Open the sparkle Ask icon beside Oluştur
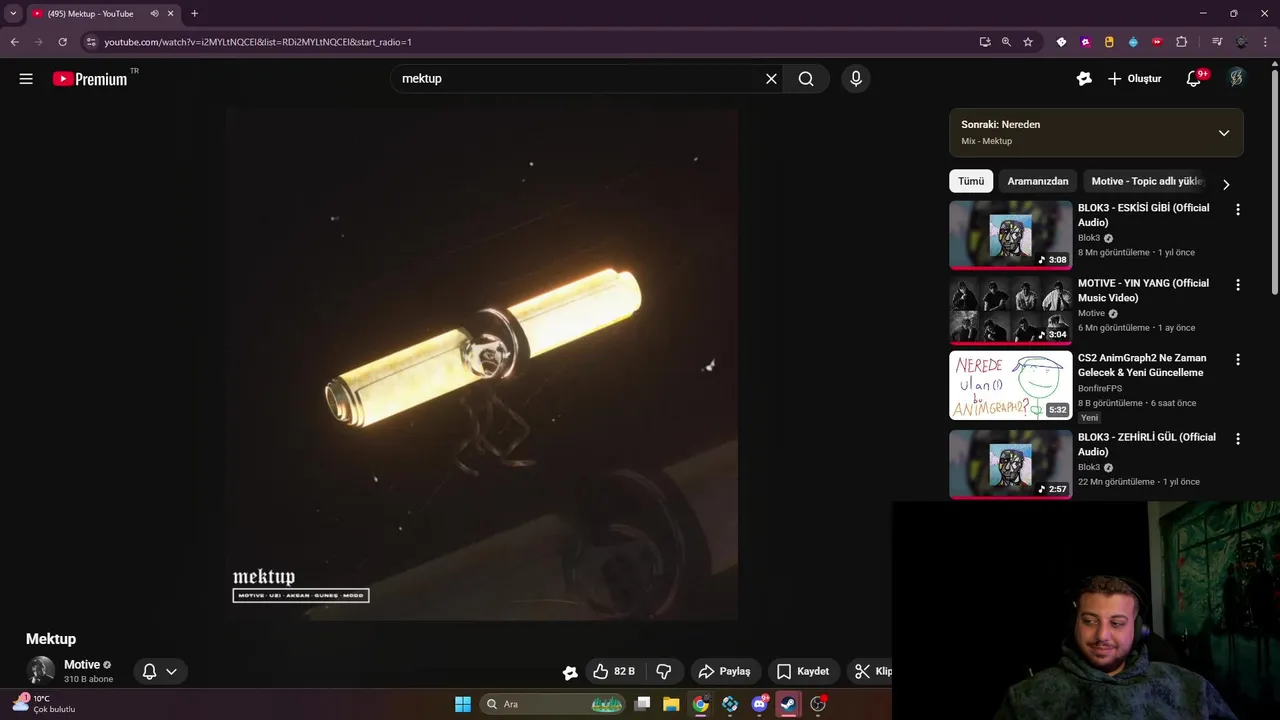The height and width of the screenshot is (720, 1280). click(1084, 79)
